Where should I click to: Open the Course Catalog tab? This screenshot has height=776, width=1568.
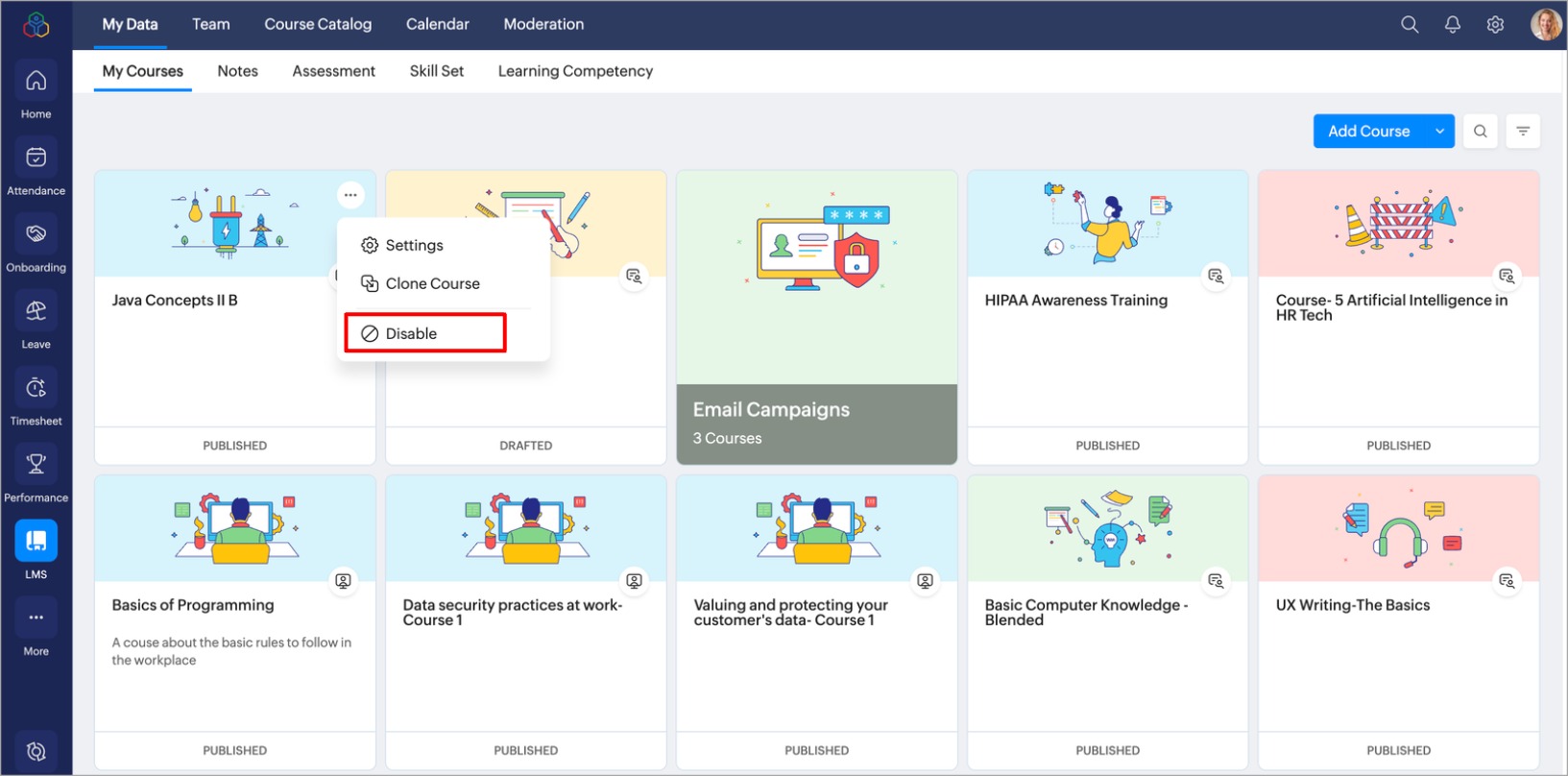coord(318,24)
